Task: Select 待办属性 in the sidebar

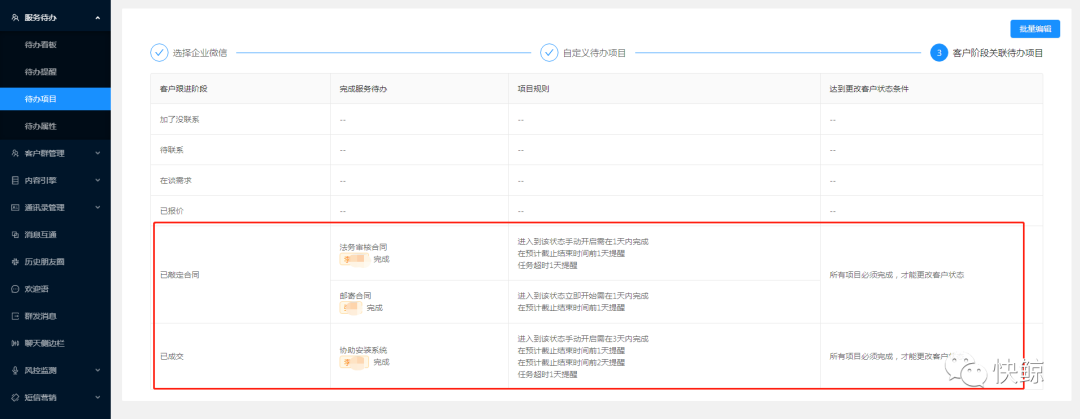Action: click(x=41, y=126)
